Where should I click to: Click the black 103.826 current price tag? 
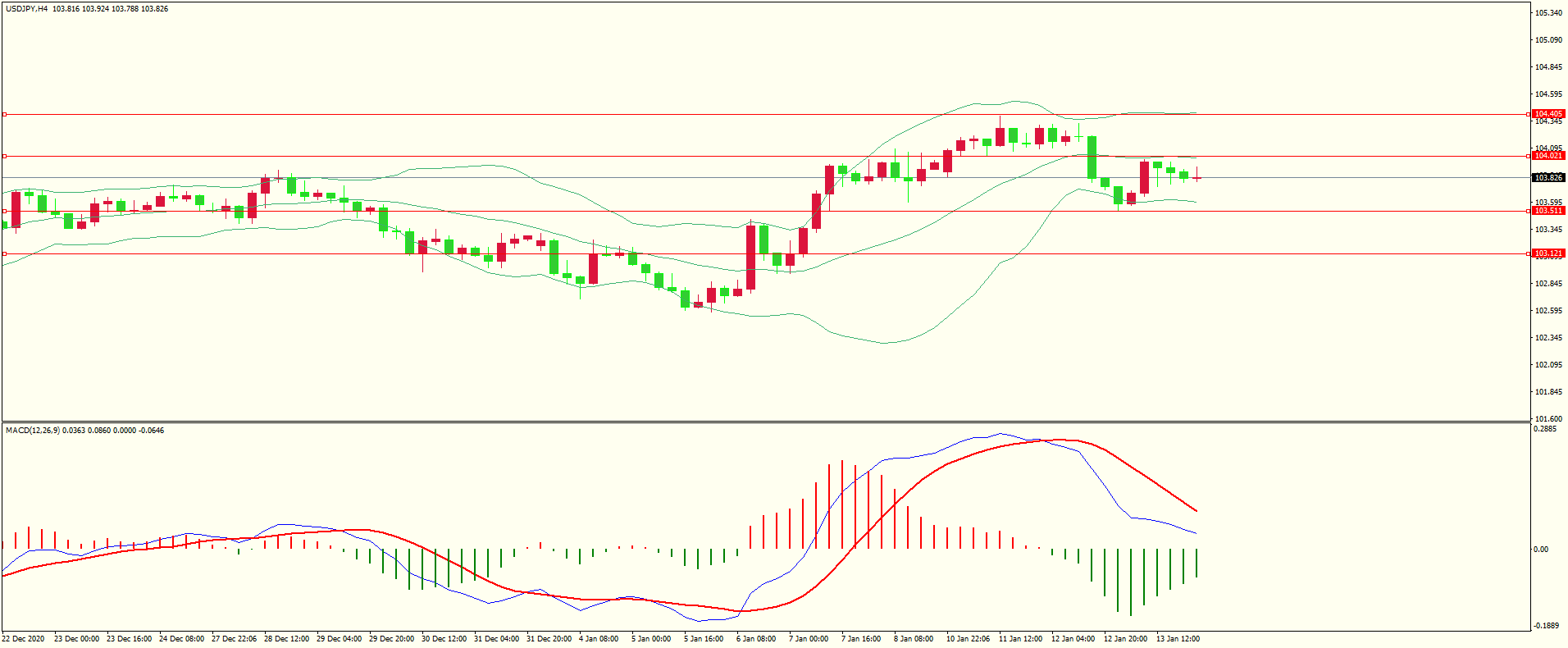coord(1548,178)
